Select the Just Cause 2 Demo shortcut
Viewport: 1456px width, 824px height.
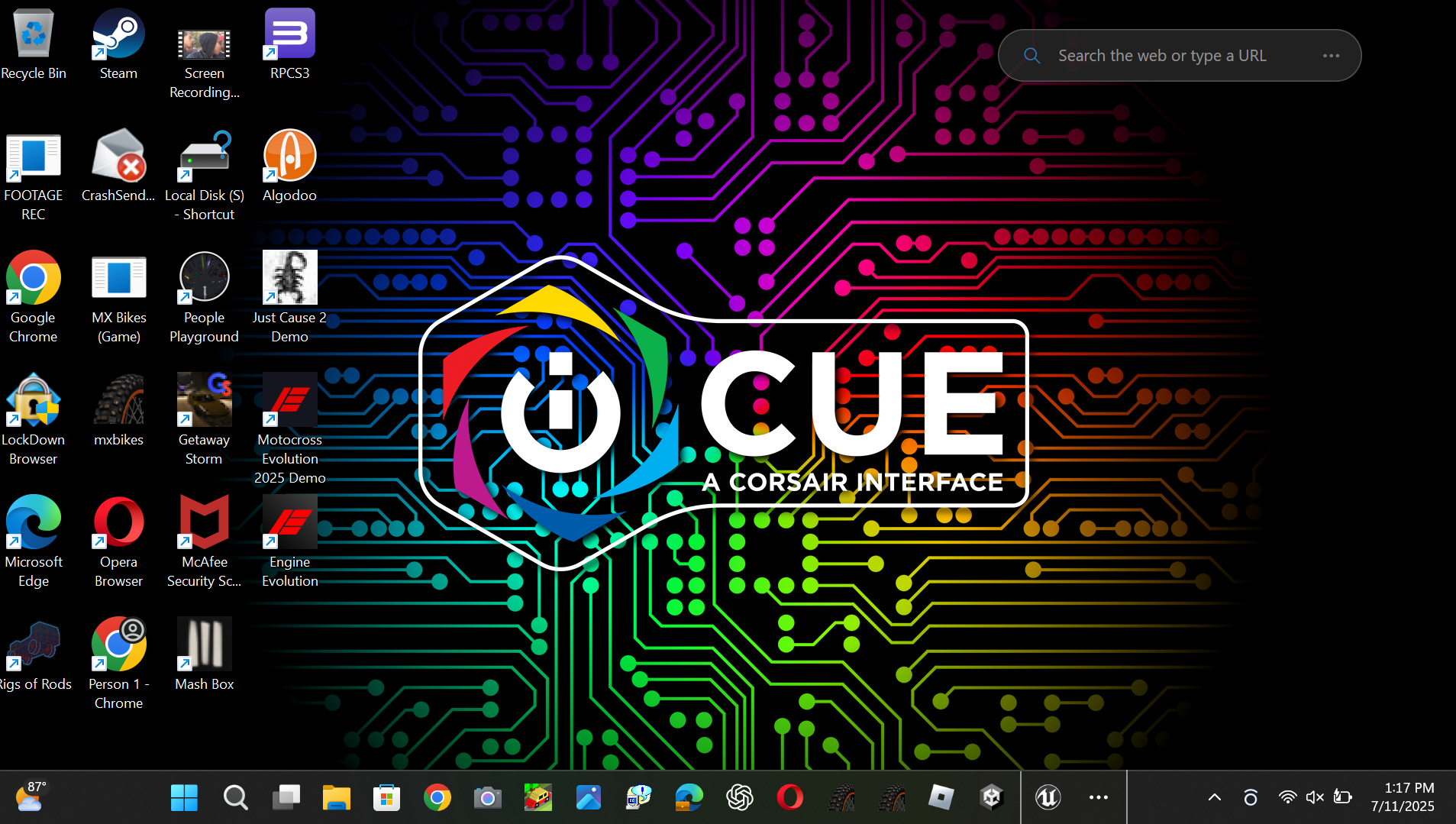289,298
